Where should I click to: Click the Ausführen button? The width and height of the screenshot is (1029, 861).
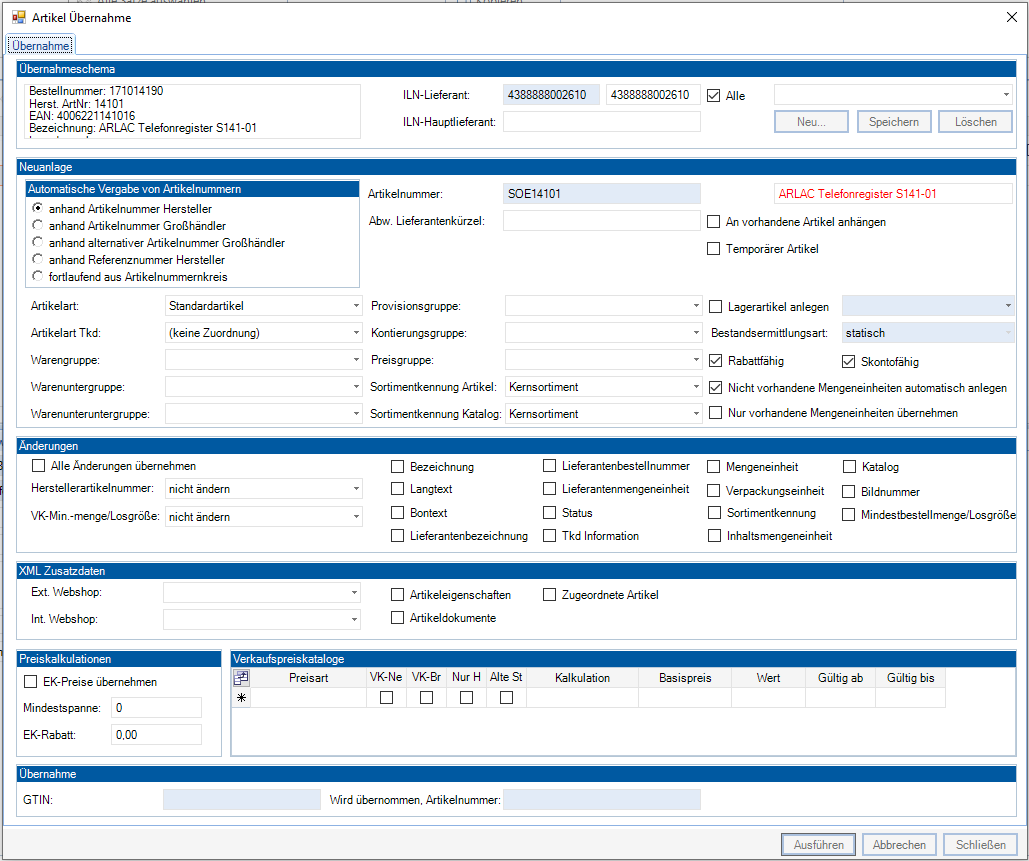818,845
